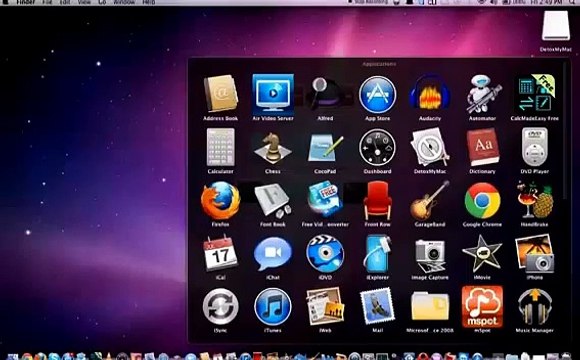Open iChat

(x=273, y=254)
